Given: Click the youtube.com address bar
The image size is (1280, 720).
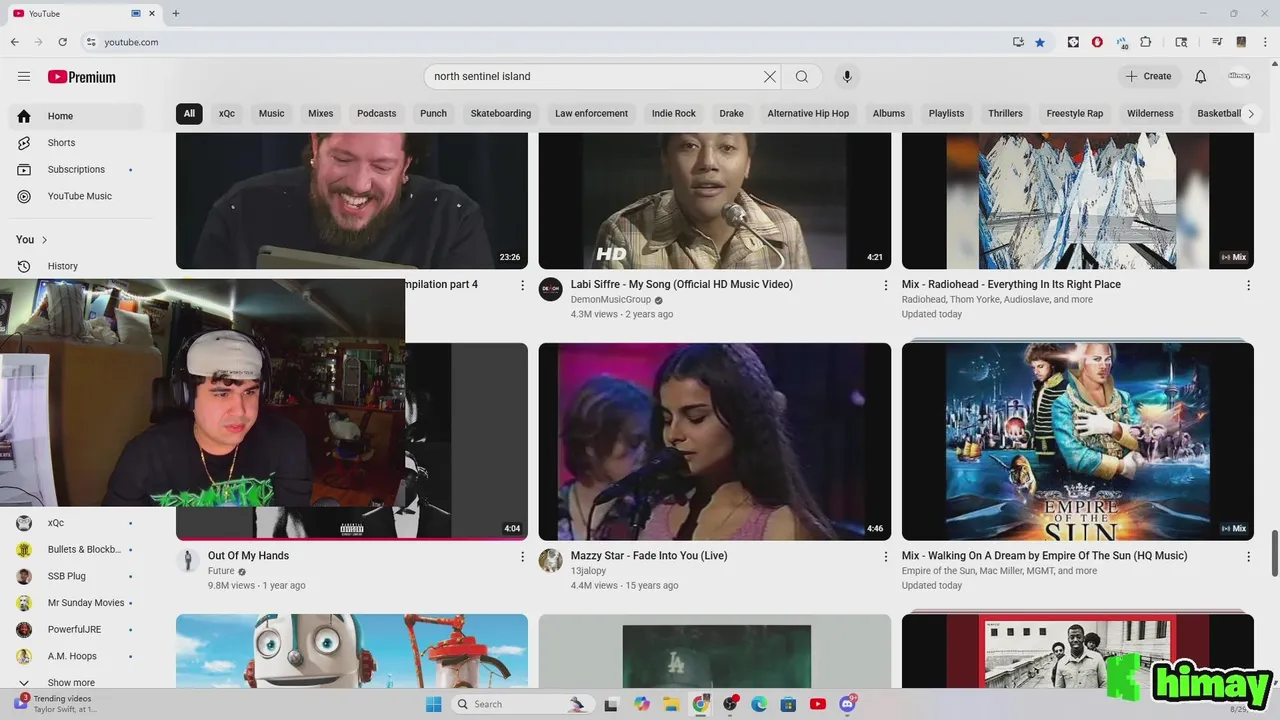Looking at the screenshot, I should (x=540, y=42).
